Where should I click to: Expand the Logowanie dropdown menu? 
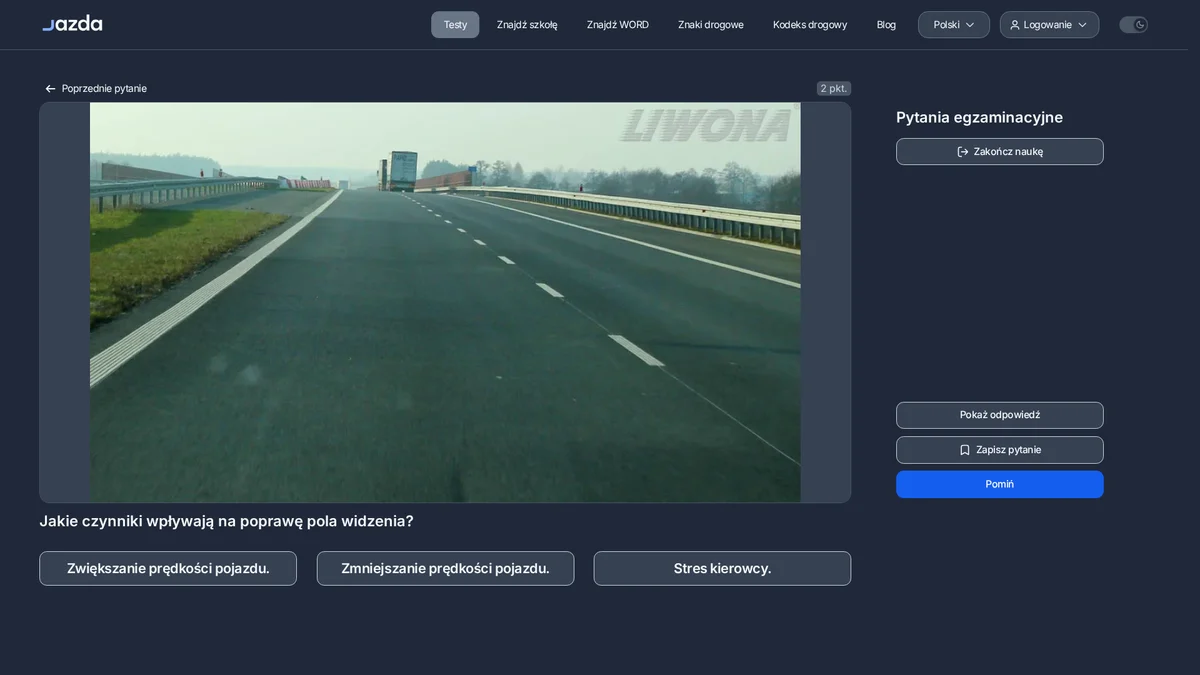pyautogui.click(x=1049, y=25)
